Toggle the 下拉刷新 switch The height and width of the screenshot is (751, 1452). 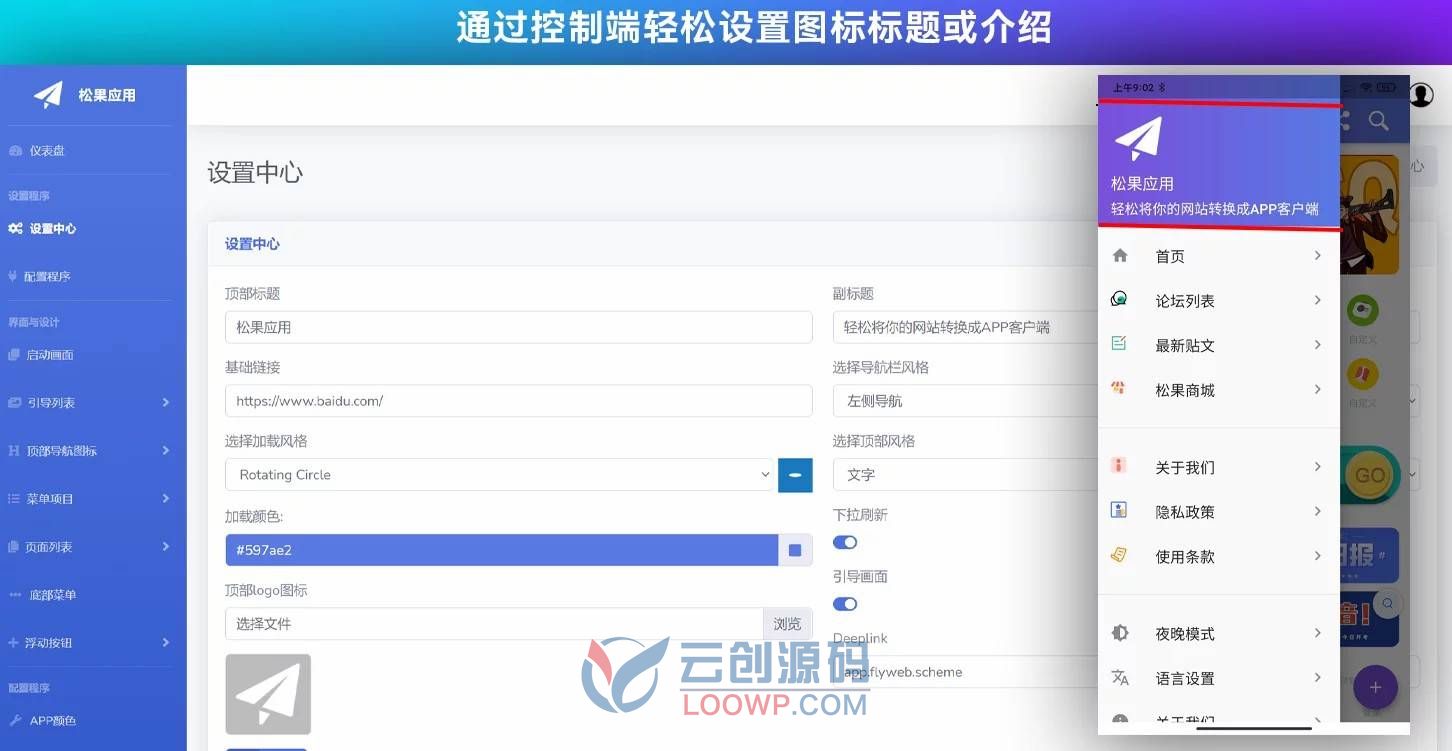coord(845,542)
